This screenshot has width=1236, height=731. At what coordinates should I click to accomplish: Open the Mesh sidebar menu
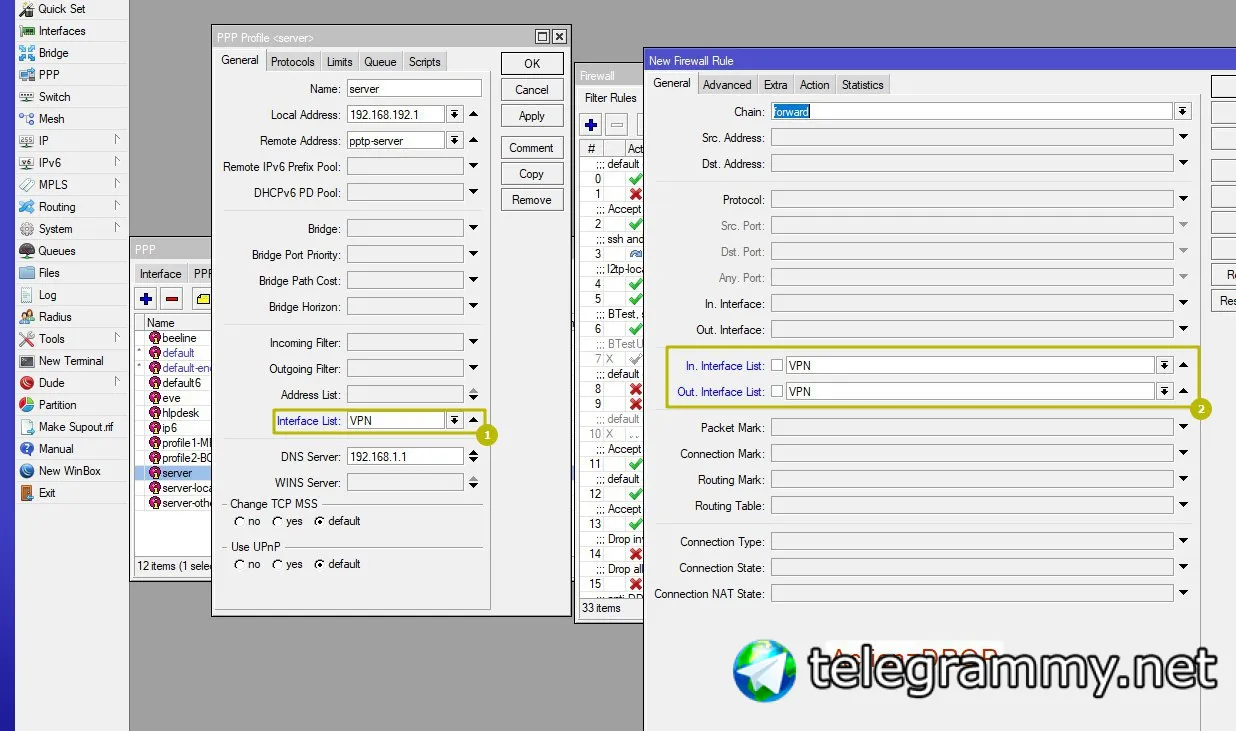[52, 119]
